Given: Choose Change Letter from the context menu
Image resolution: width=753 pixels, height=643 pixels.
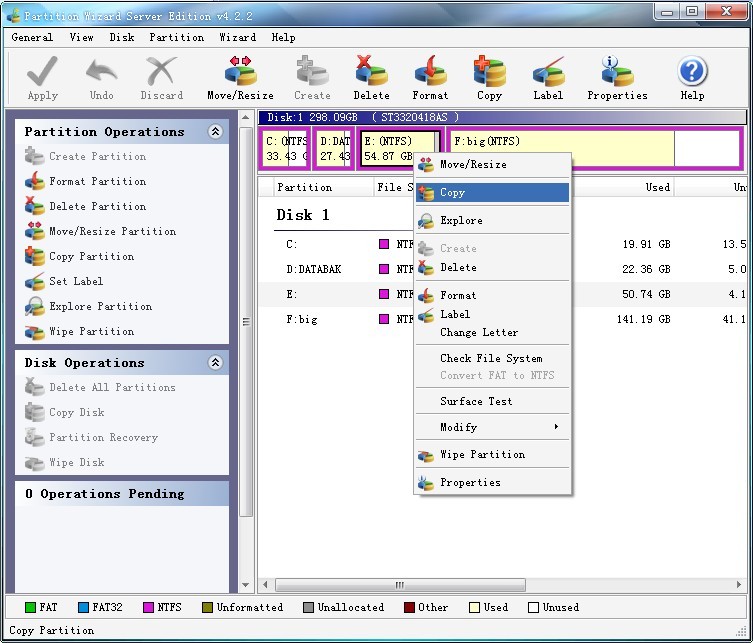Looking at the screenshot, I should 492,332.
